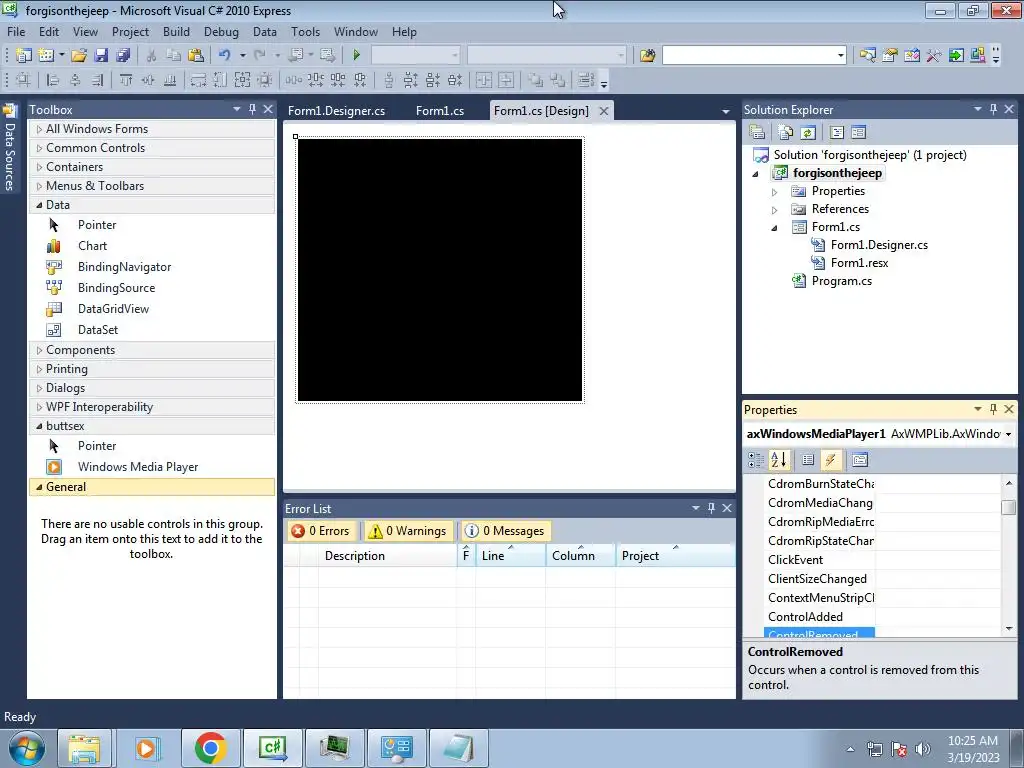Click the Solution Explorer properties icon
This screenshot has width=1024, height=768.
pos(757,133)
